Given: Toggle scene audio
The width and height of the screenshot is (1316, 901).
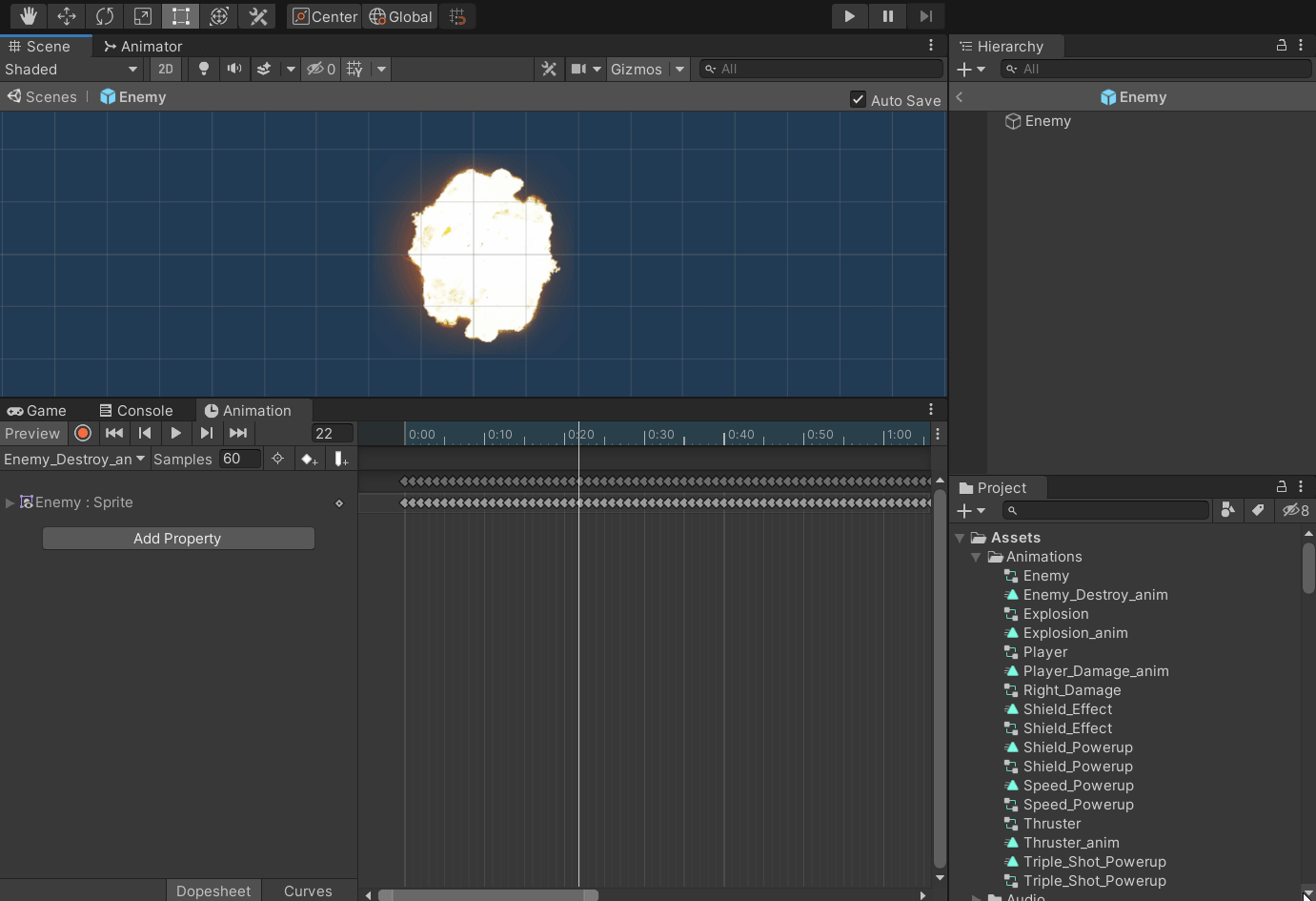Looking at the screenshot, I should [233, 69].
